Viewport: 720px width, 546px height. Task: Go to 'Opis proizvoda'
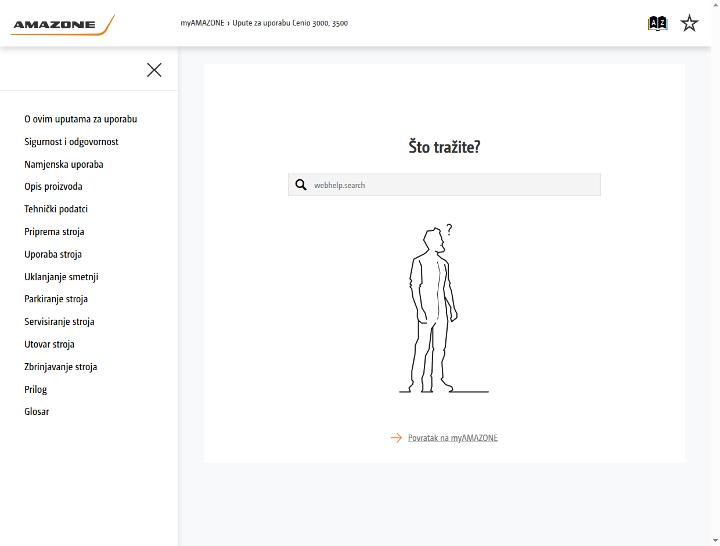coord(53,186)
